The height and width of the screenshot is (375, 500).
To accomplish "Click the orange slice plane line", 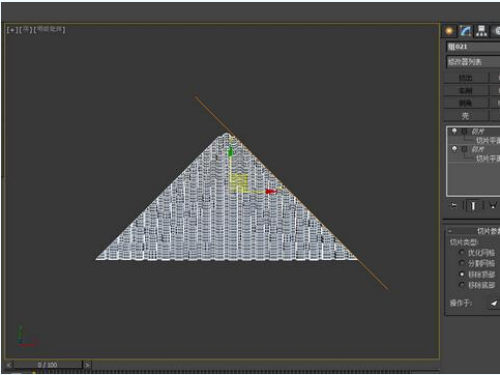I will click(372, 274).
